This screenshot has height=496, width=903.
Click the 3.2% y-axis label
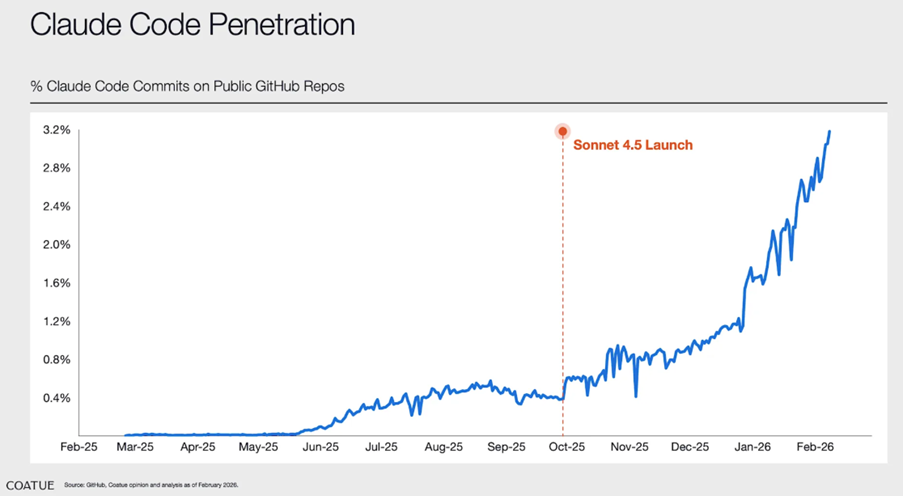56,130
